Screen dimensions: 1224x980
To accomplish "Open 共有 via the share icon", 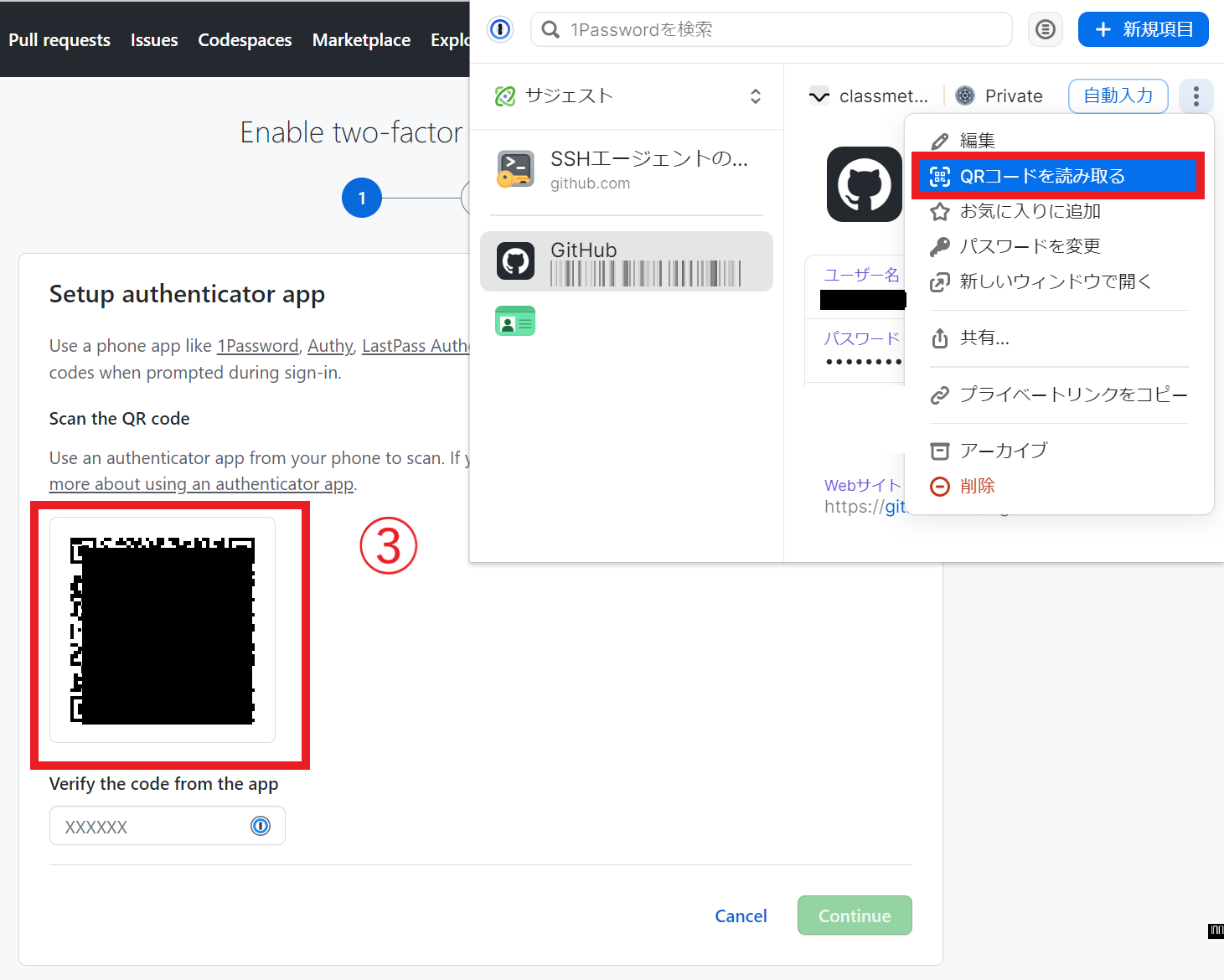I will 939,338.
